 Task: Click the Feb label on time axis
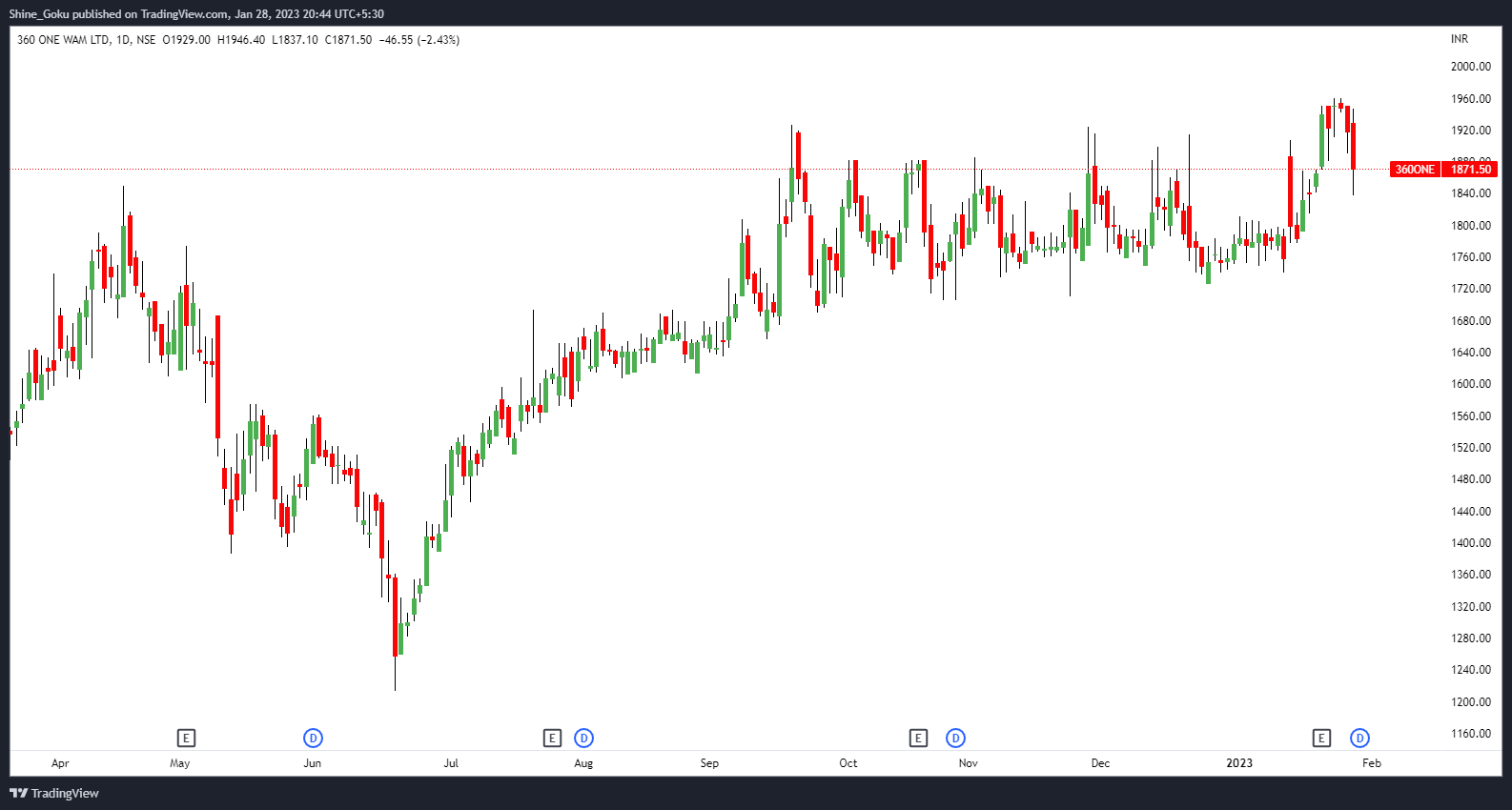1372,763
